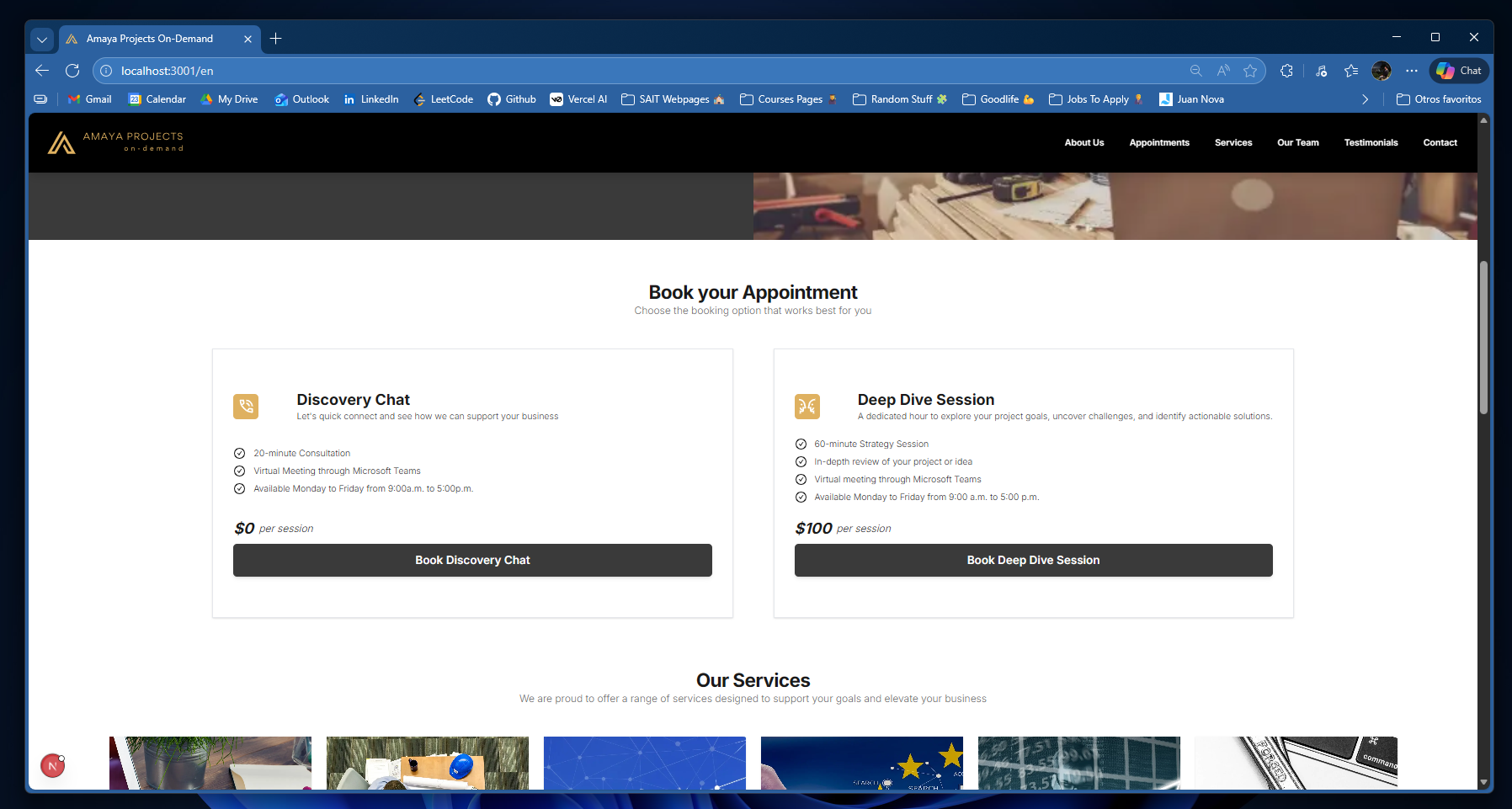Click the checkmark beside 60-minute Strategy Session

point(801,444)
